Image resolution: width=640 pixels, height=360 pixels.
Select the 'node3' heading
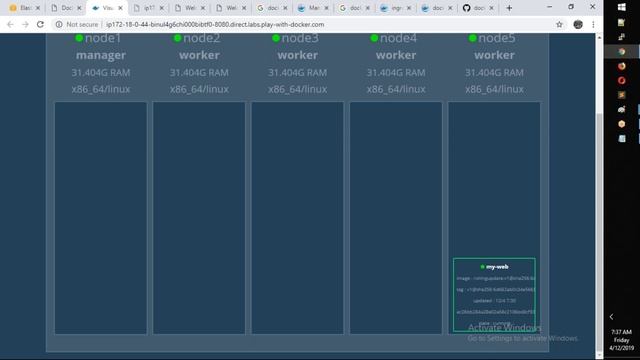click(x=300, y=38)
